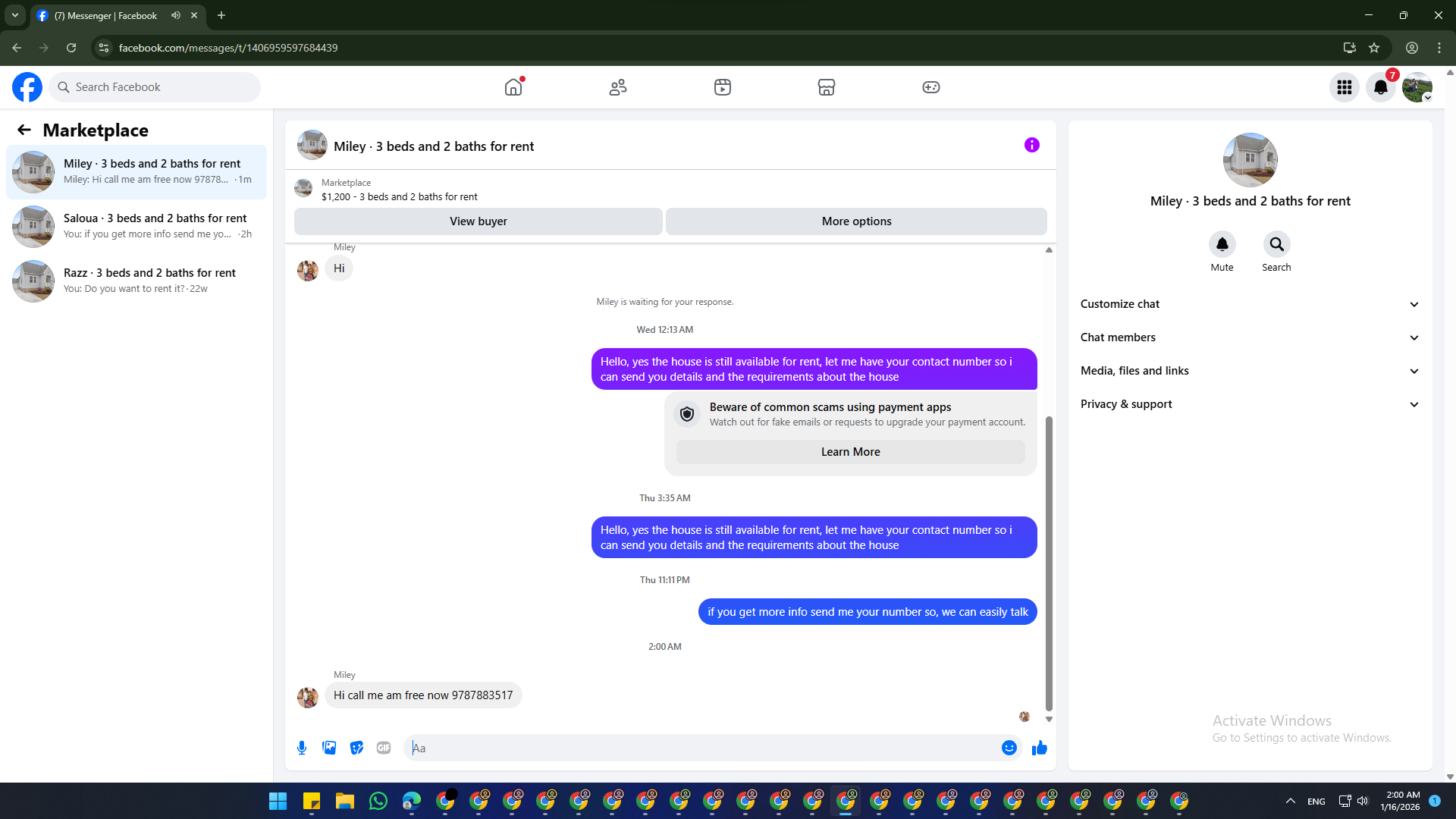Open the Facebook apps grid menu
Image resolution: width=1456 pixels, height=819 pixels.
1344,87
